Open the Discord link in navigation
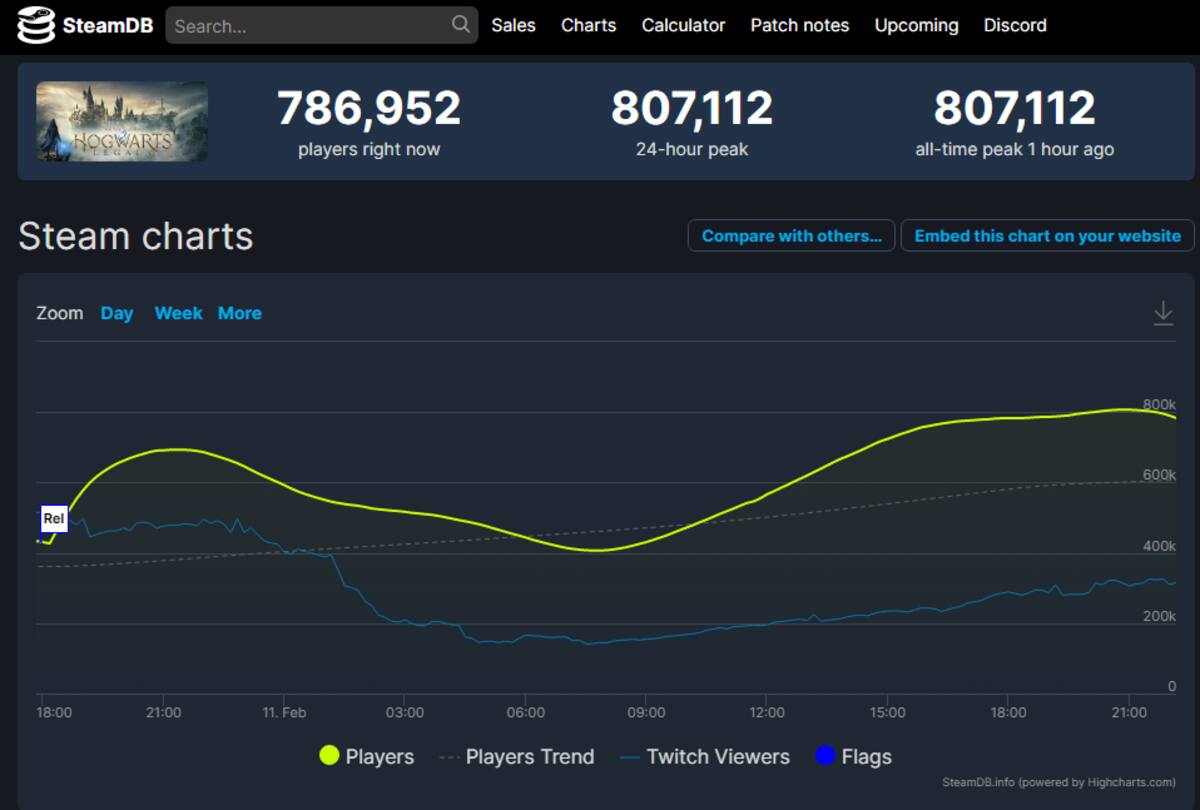Screen dimensions: 1200x810 click(1015, 25)
